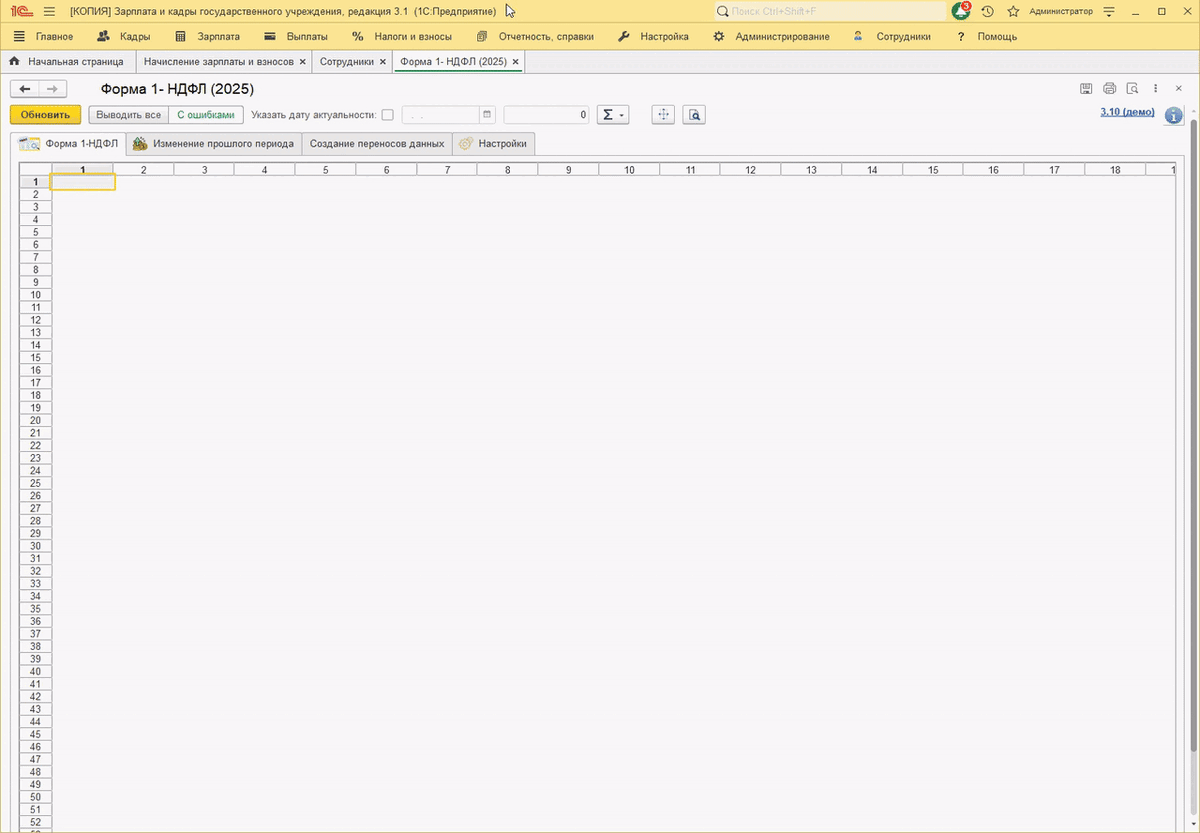Switch to Создание переносов данных tab
The width and height of the screenshot is (1200, 833).
coord(377,144)
